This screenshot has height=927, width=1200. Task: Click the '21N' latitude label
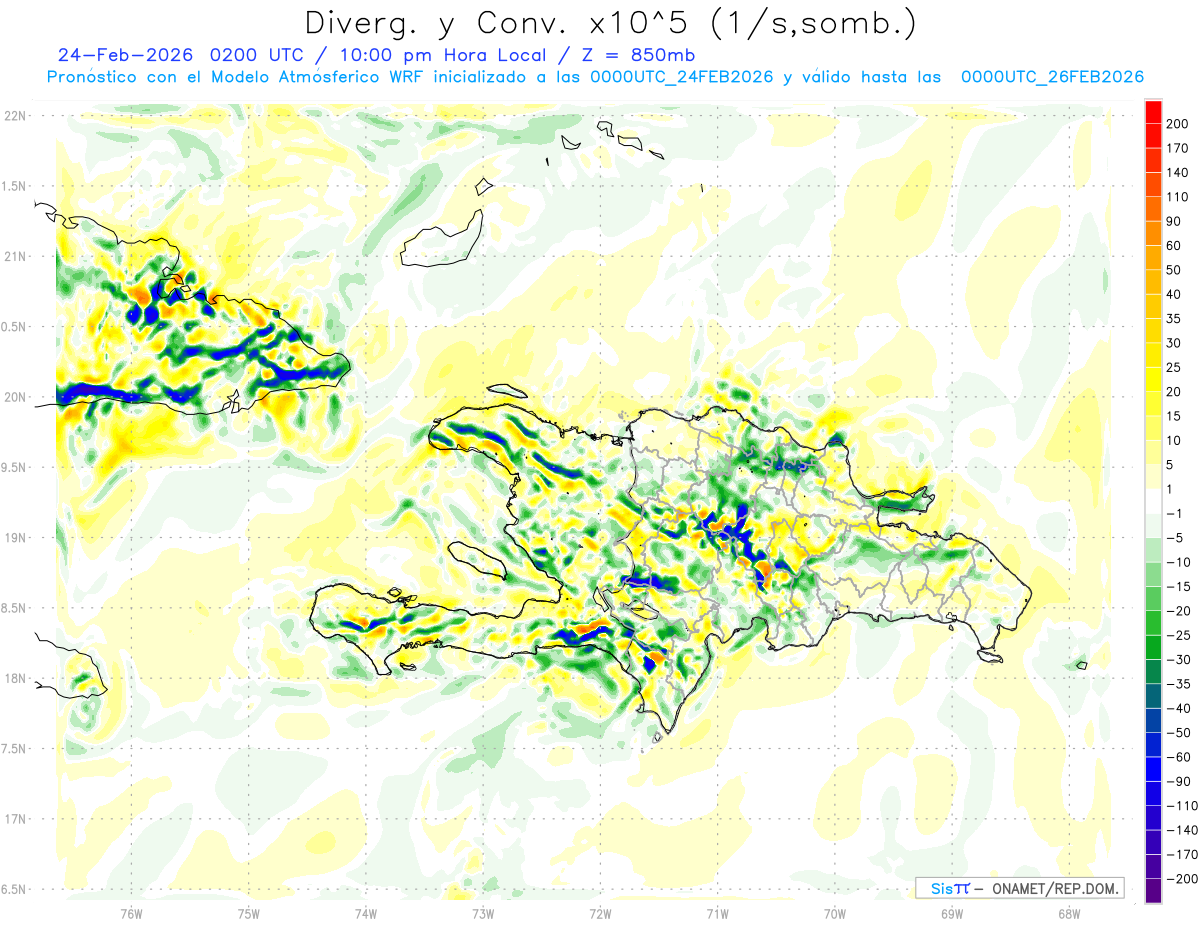click(x=15, y=257)
